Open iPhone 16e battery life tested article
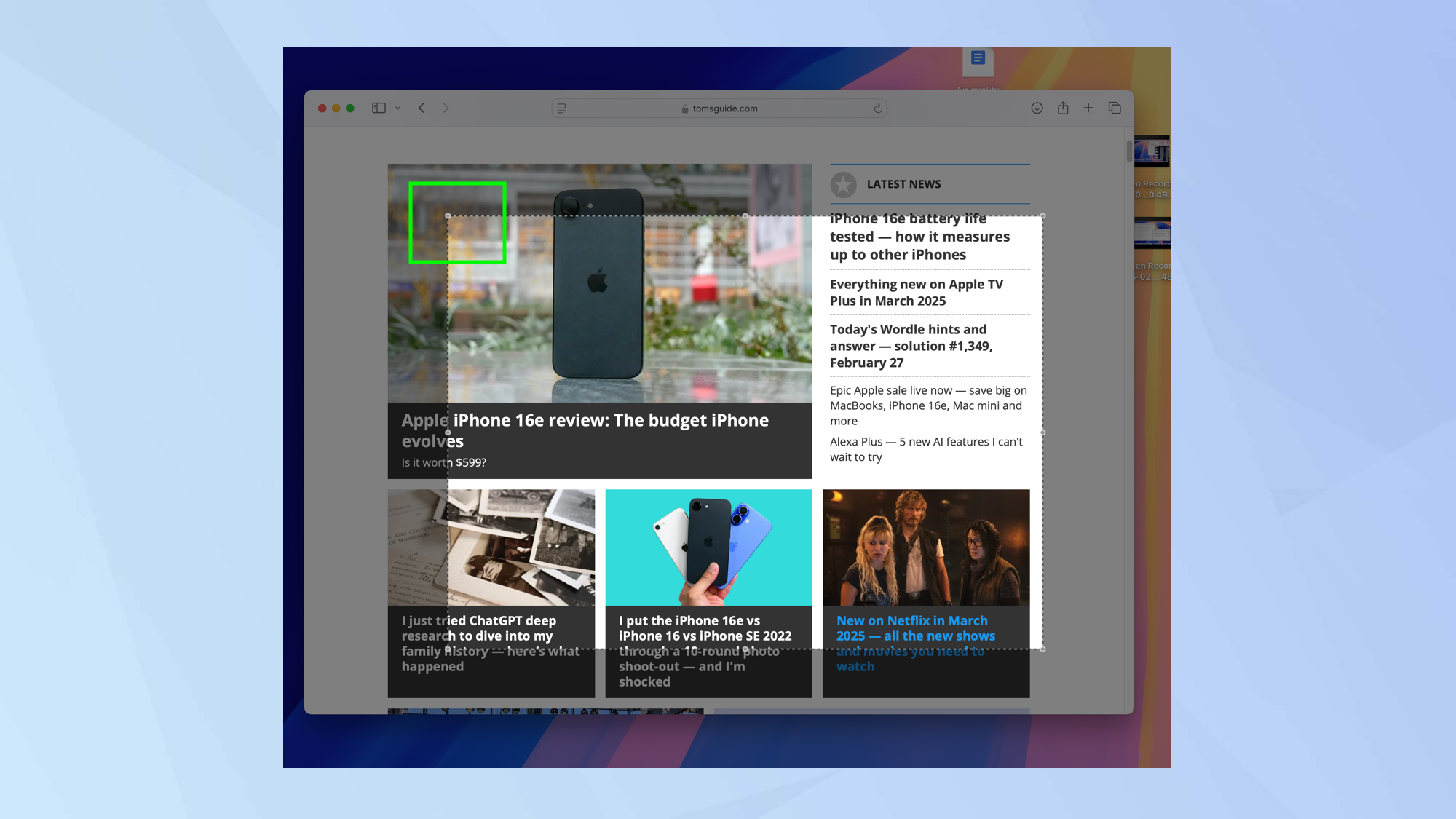 919,237
